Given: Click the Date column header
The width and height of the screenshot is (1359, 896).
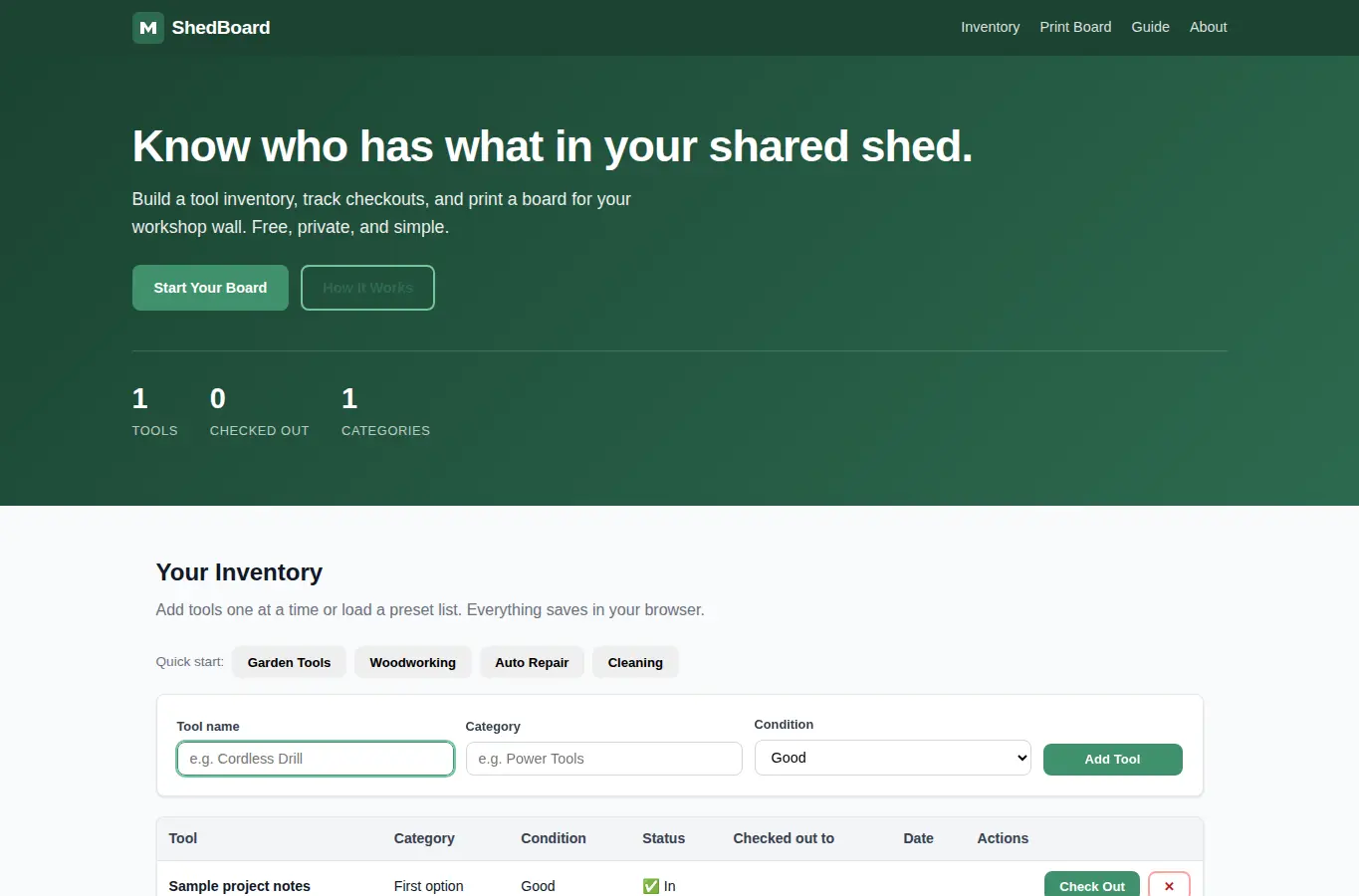Looking at the screenshot, I should coord(918,838).
